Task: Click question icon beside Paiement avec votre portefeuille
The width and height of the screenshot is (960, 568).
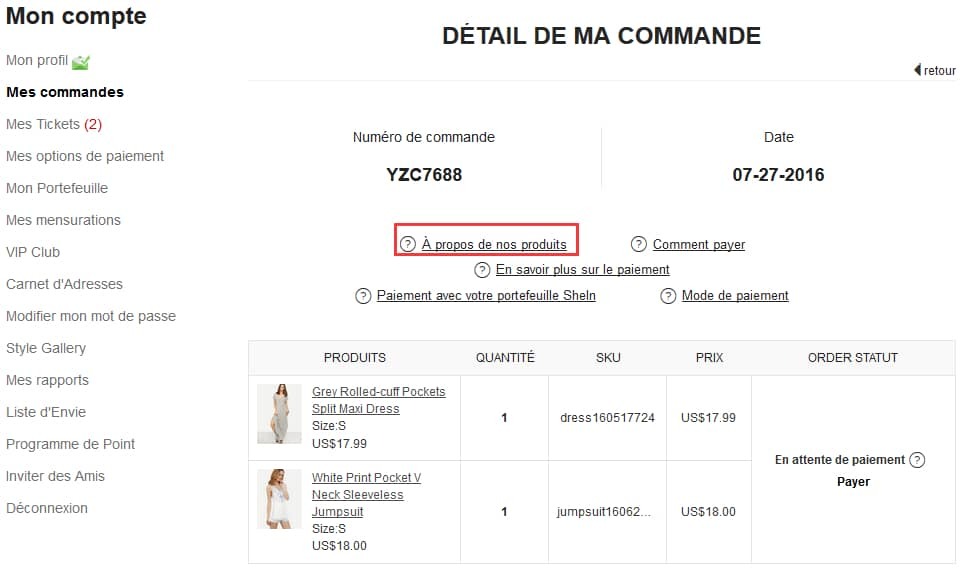Action: 363,296
